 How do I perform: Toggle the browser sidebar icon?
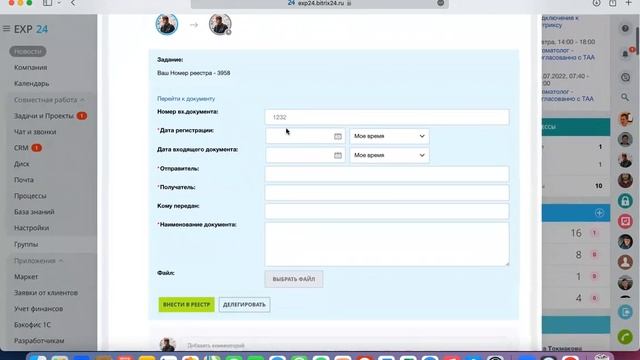tap(47, 3)
